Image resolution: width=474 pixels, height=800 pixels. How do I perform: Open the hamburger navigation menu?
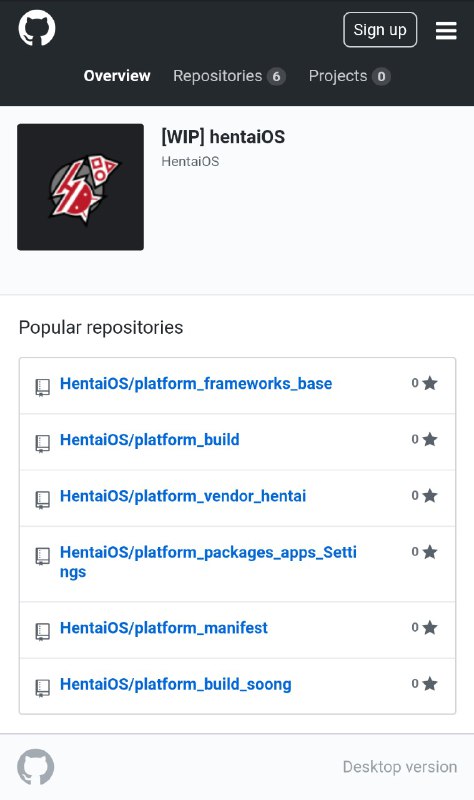pos(446,31)
